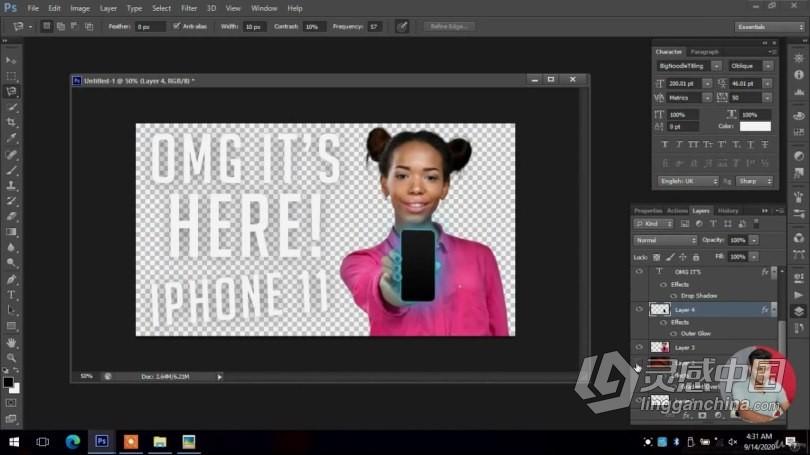The width and height of the screenshot is (810, 455).
Task: Select the Eyedropper tool
Action: 11,138
